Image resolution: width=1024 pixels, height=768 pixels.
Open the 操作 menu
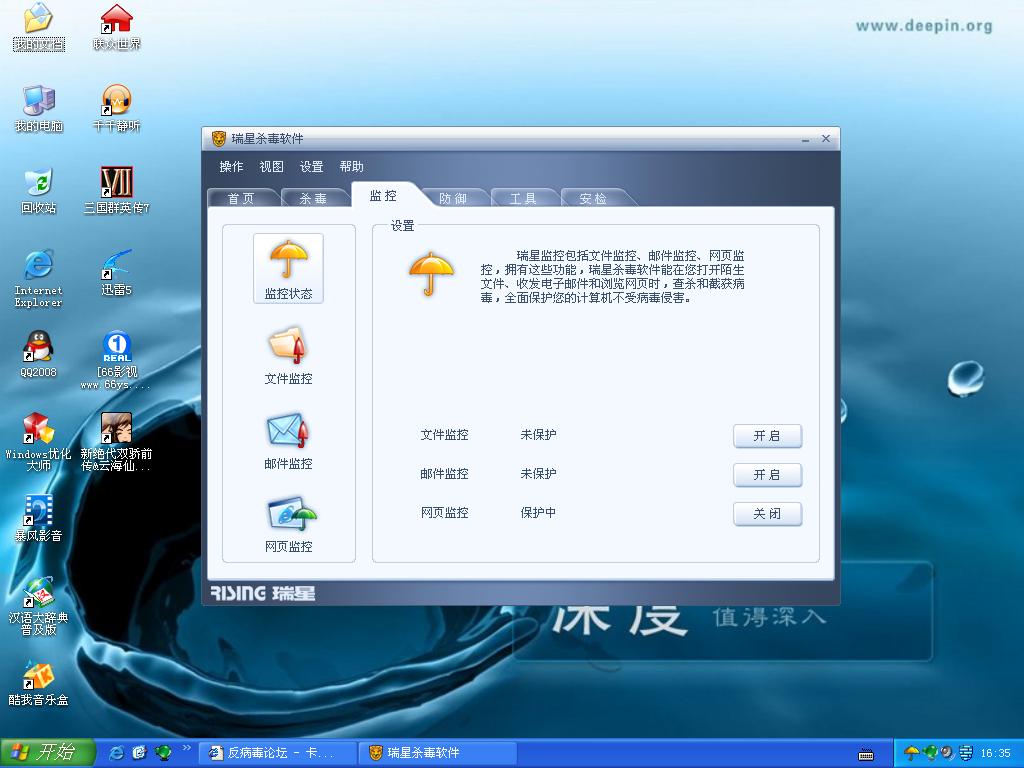231,167
